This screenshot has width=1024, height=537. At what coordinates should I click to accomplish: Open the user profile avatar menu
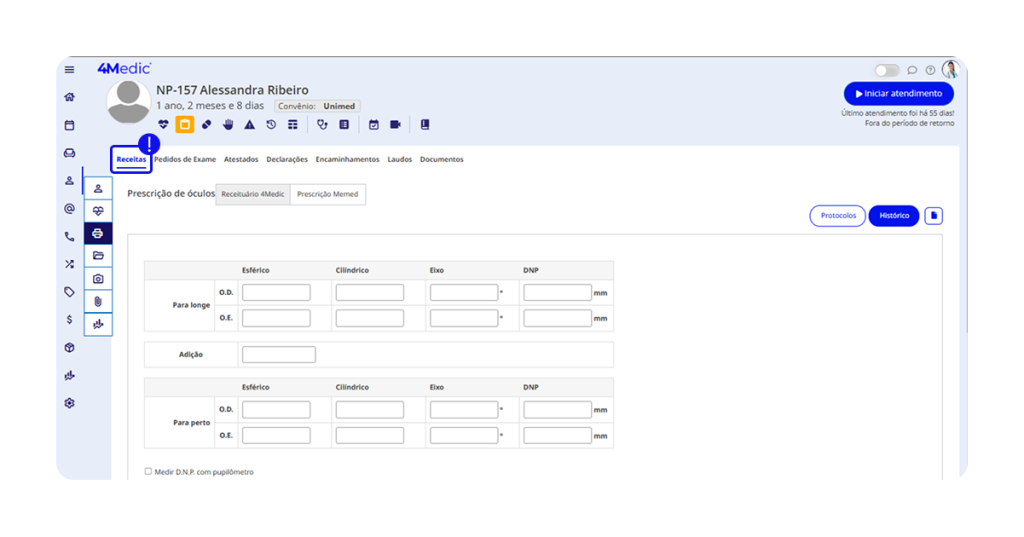click(x=950, y=69)
